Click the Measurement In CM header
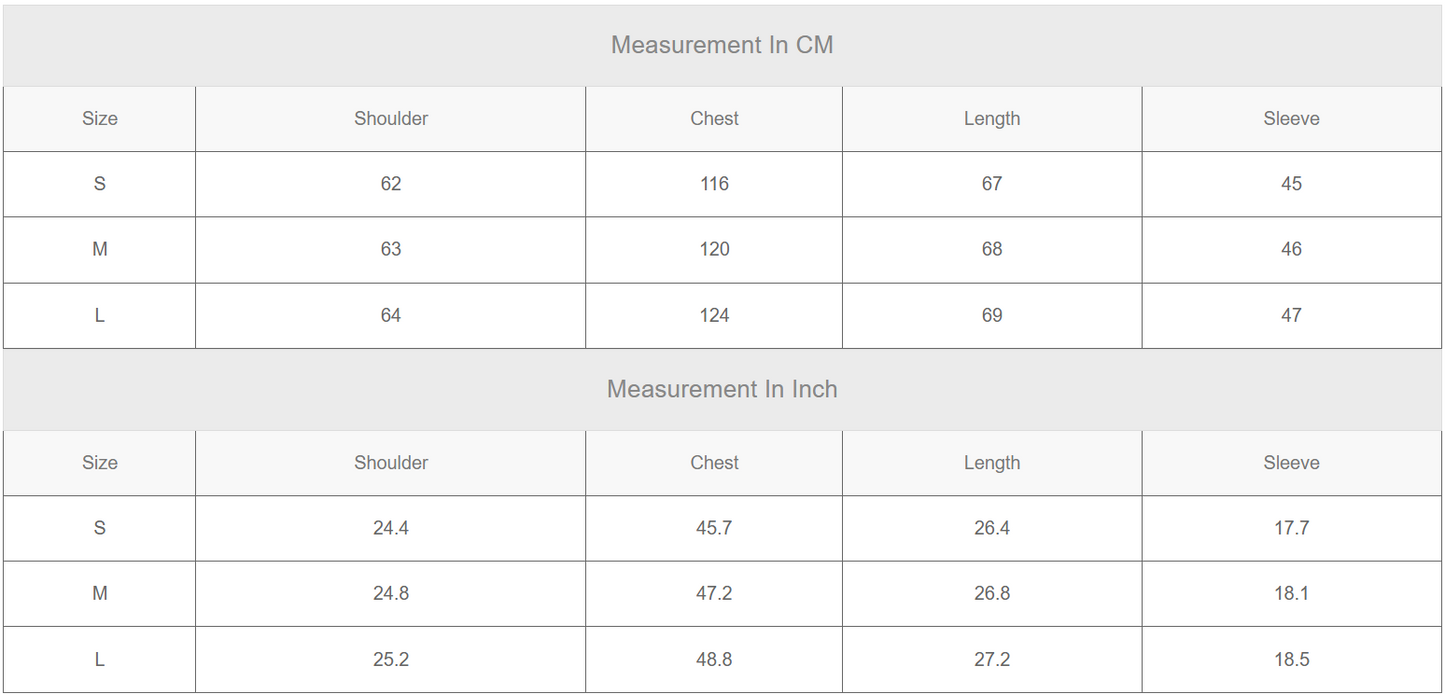 (x=722, y=45)
